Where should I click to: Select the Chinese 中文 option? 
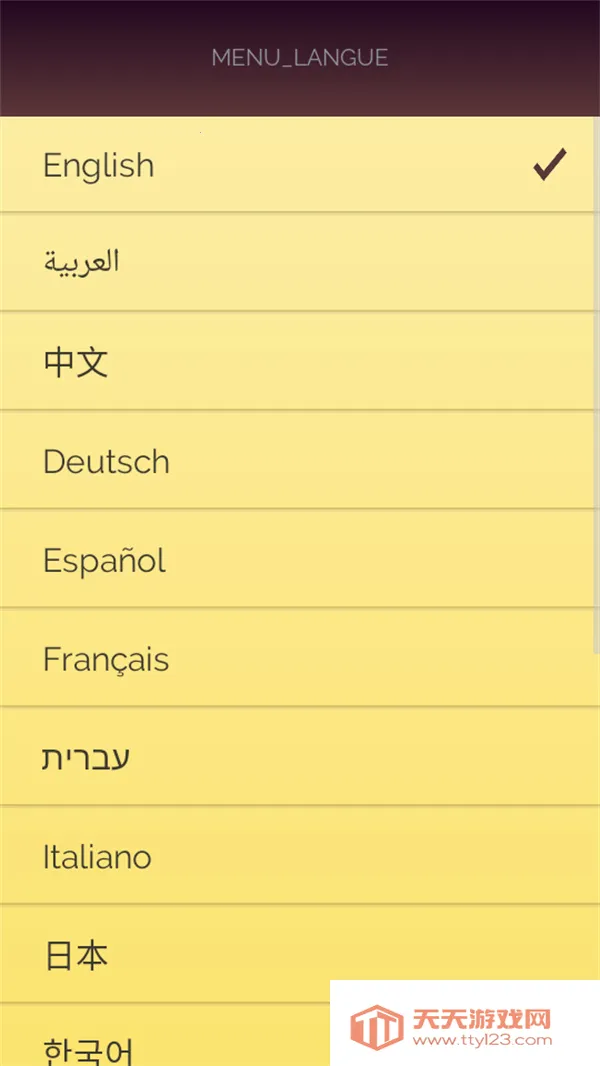(x=76, y=362)
